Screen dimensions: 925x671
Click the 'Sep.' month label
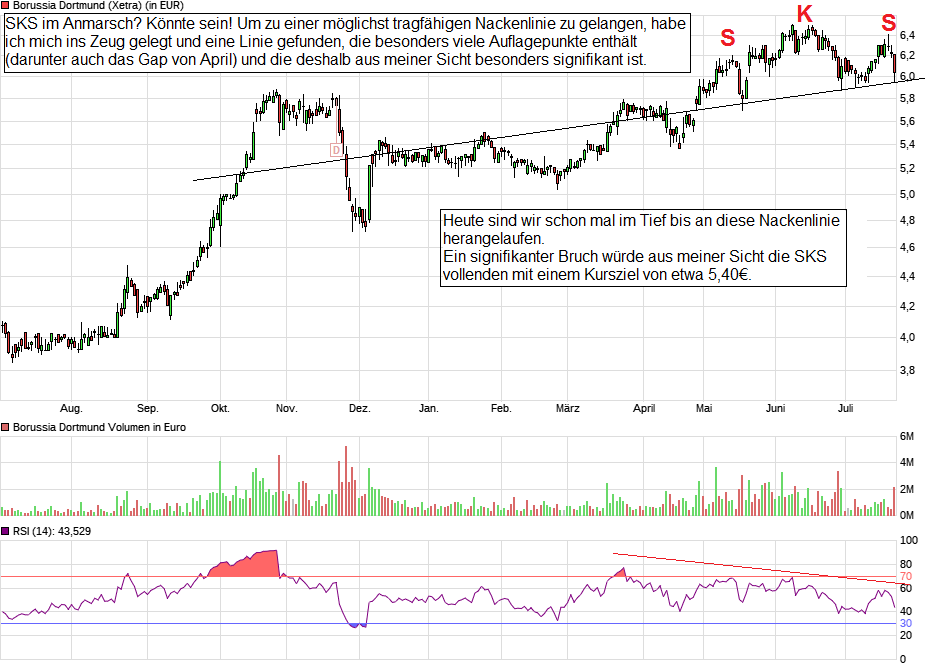click(147, 408)
